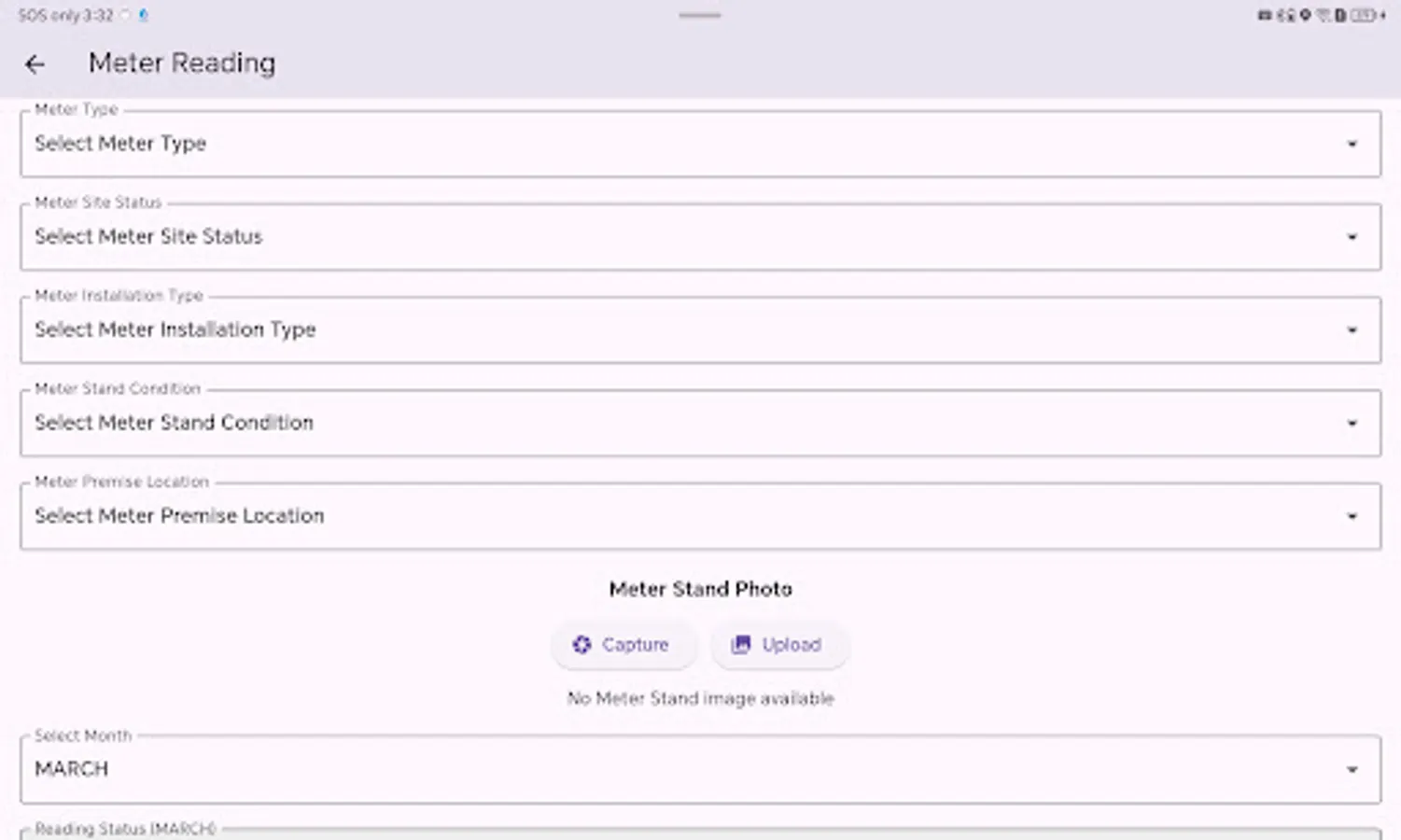Tap the No Meter Stand image available text
1401x840 pixels.
(x=700, y=698)
